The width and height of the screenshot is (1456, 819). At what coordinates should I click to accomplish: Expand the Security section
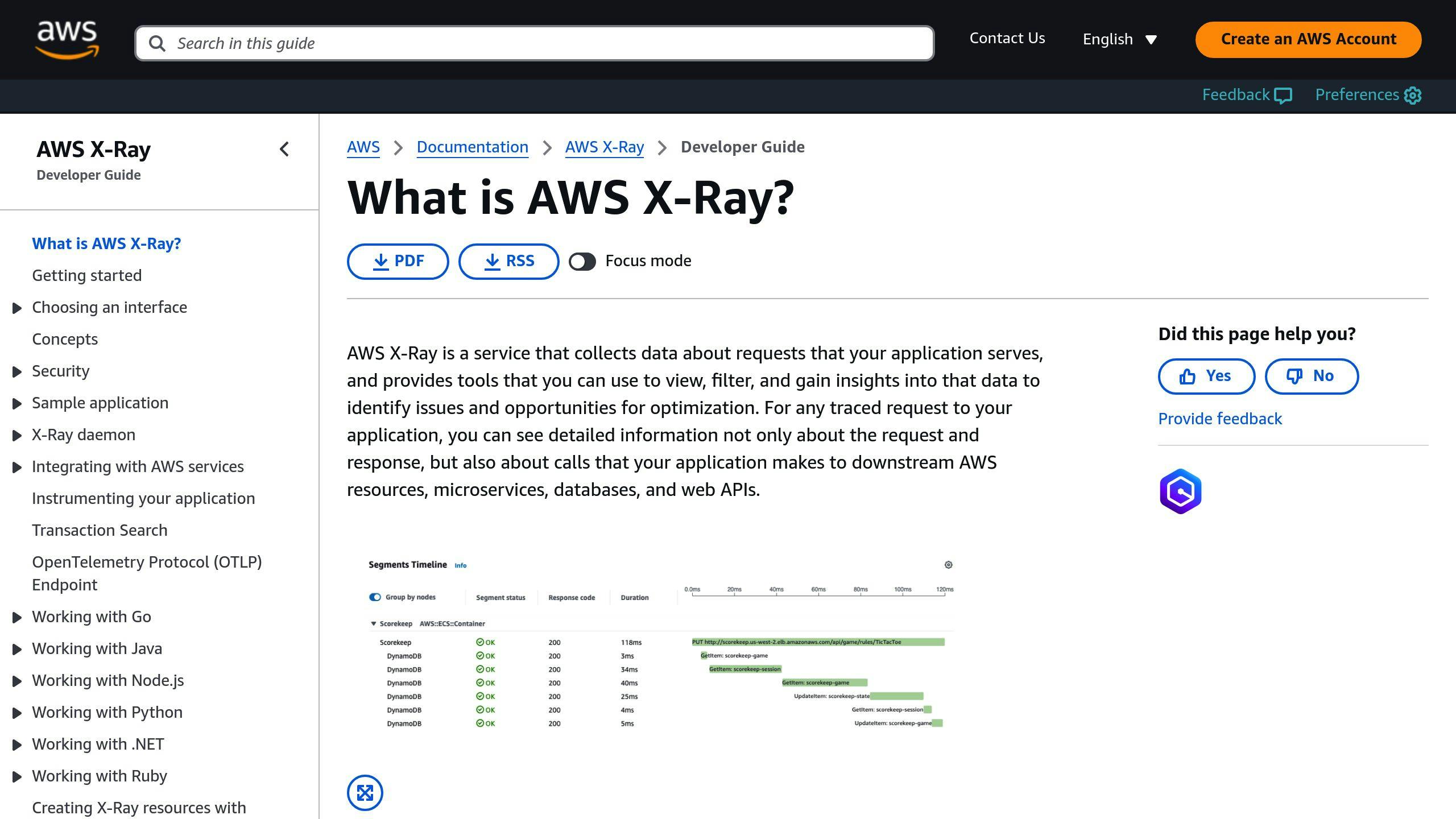coord(17,372)
